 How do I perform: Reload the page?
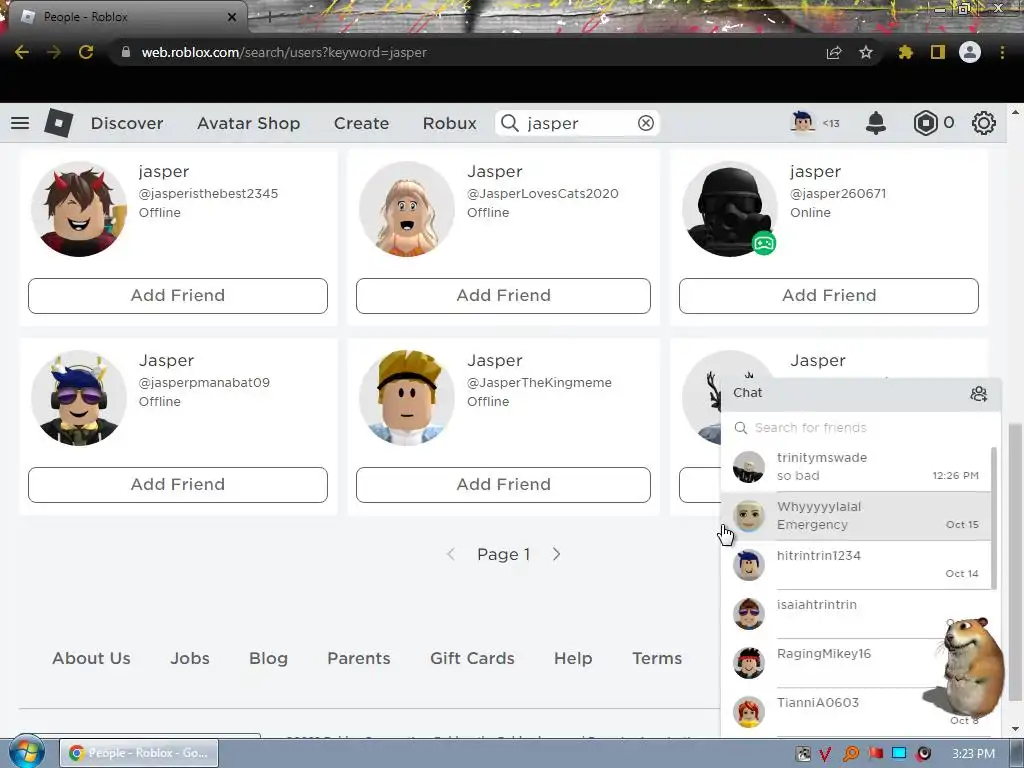(86, 52)
